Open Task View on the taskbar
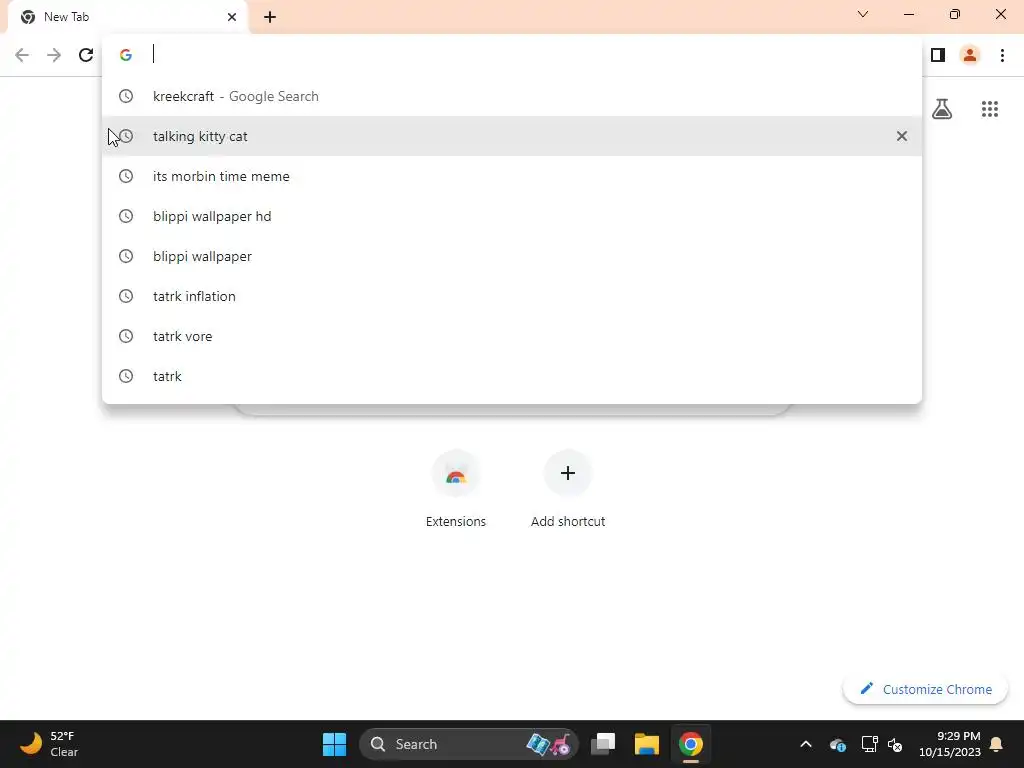Viewport: 1024px width, 768px height. click(x=603, y=744)
